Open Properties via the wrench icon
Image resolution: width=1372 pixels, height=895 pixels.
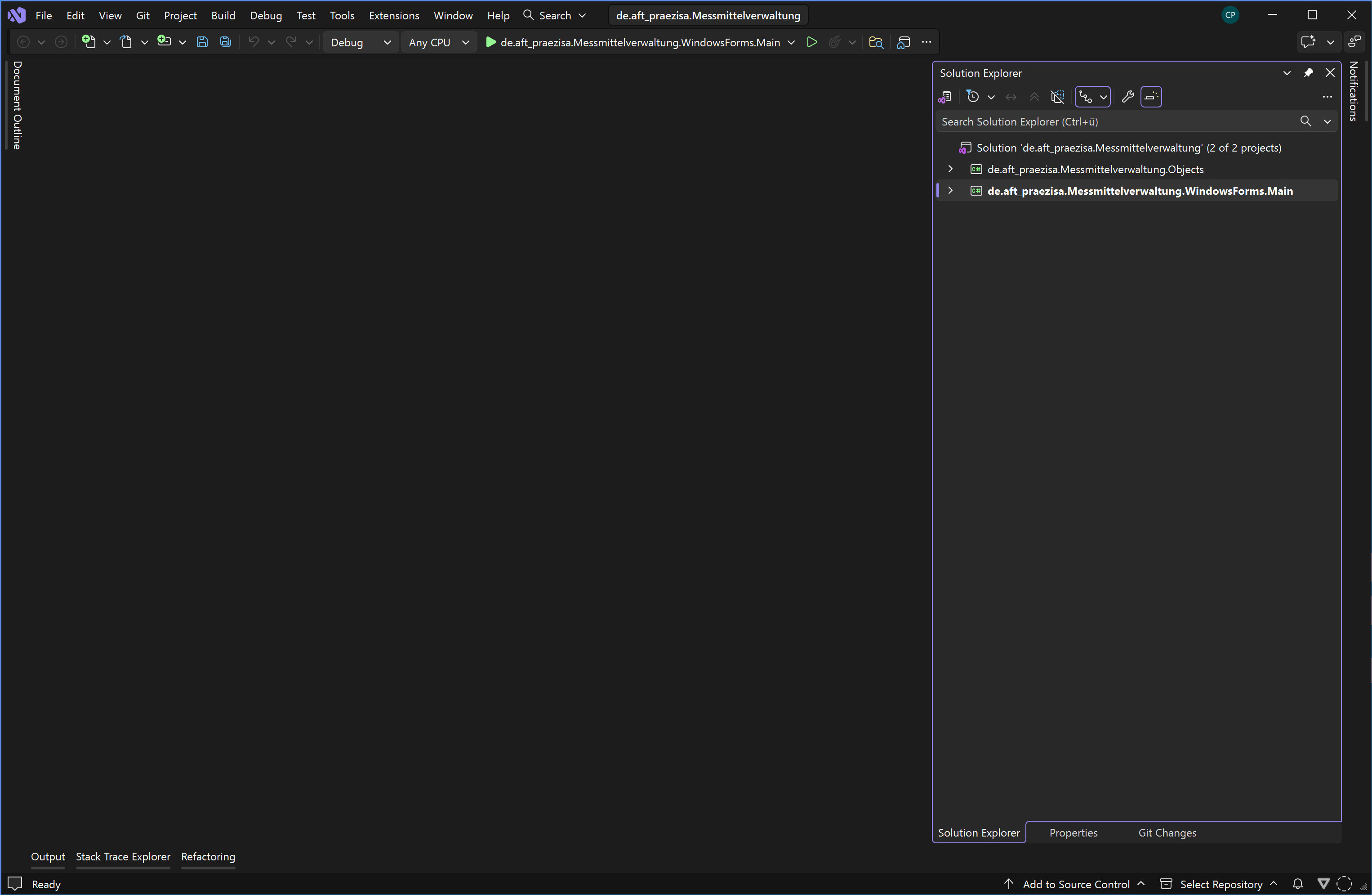click(x=1127, y=97)
